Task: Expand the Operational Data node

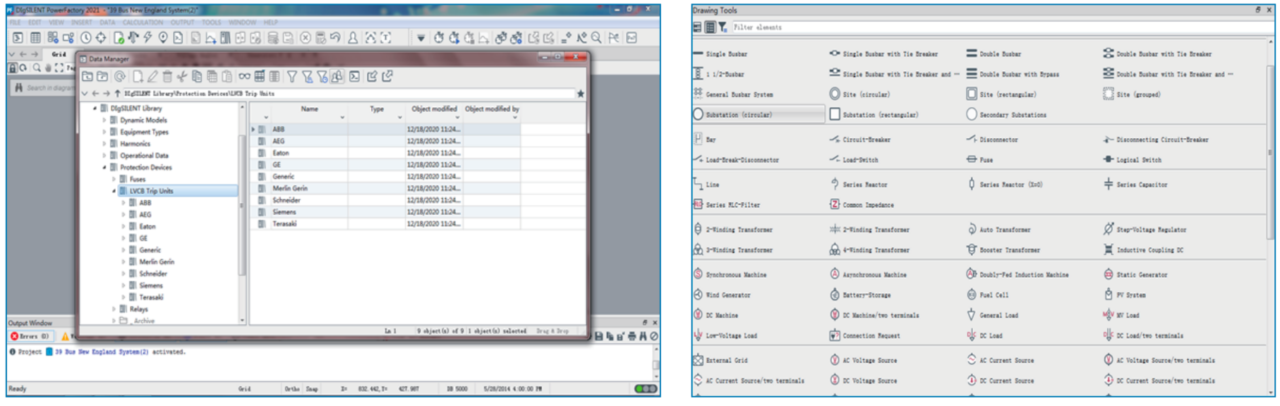Action: 103,155
